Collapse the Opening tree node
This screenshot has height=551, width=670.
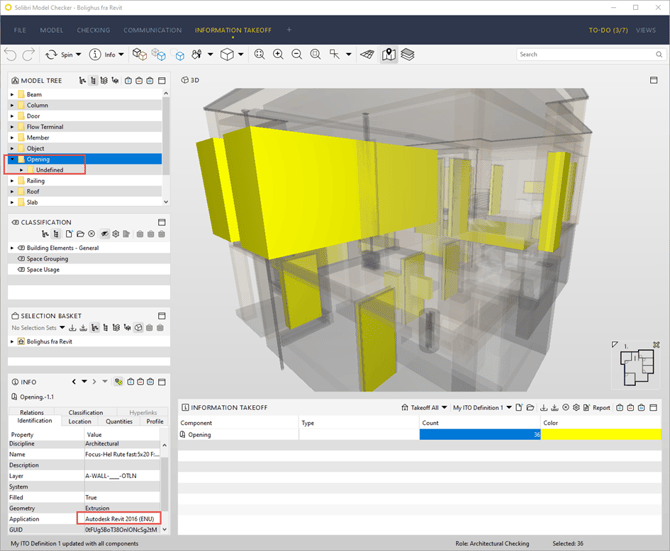pos(12,159)
